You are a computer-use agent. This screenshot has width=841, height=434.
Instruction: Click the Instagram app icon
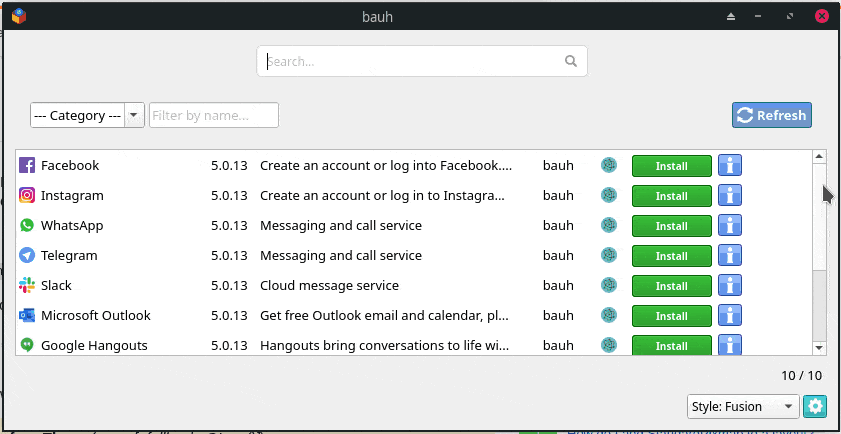(x=27, y=195)
